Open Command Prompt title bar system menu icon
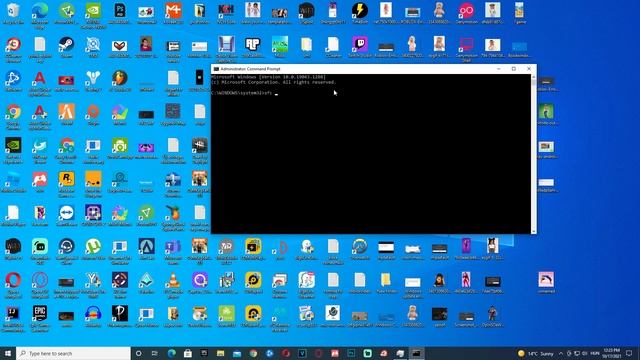 pyautogui.click(x=216, y=69)
